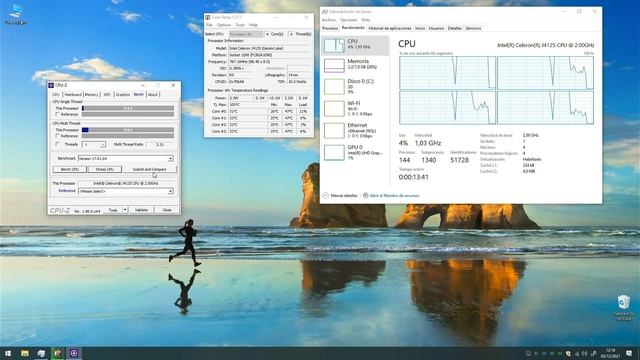Open the Benchmark version dropdown
Viewport: 640px width, 360px height.
126,158
